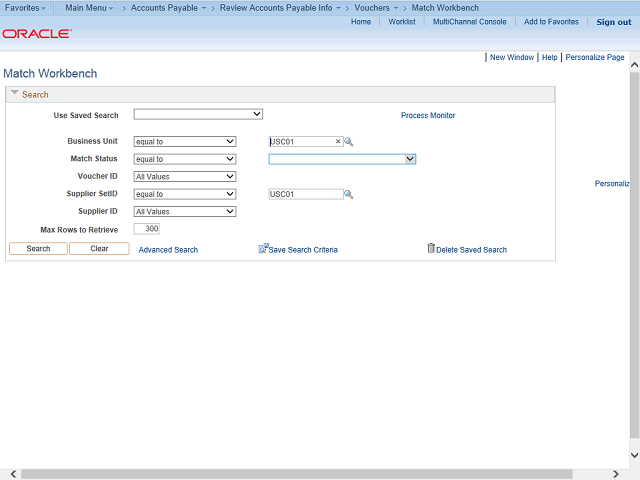Open the Match Status operator dropdown
This screenshot has width=640, height=480.
coord(185,159)
